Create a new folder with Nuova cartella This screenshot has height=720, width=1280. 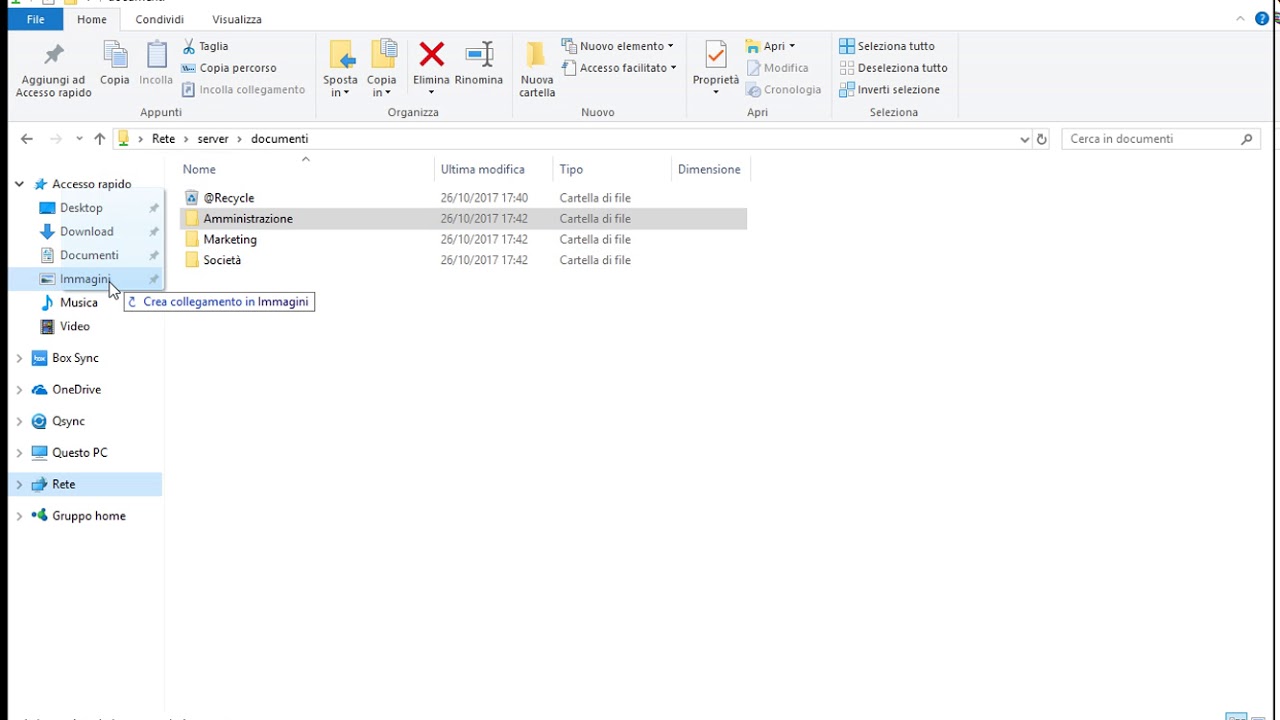[537, 70]
